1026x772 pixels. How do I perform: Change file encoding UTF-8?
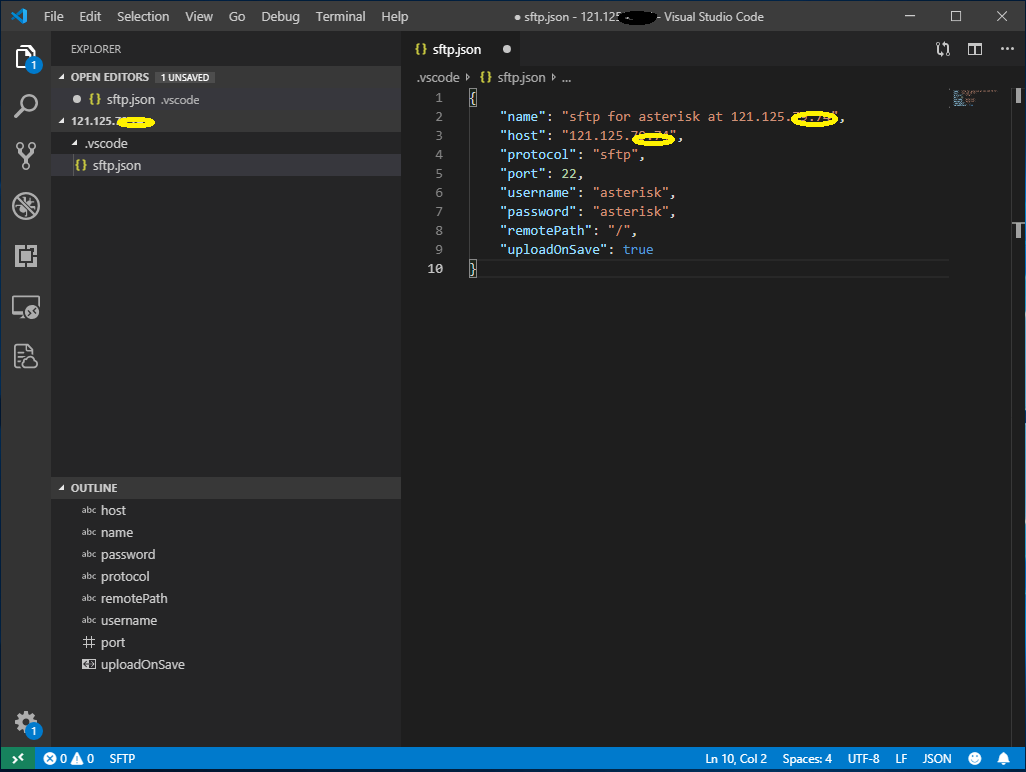pos(863,759)
